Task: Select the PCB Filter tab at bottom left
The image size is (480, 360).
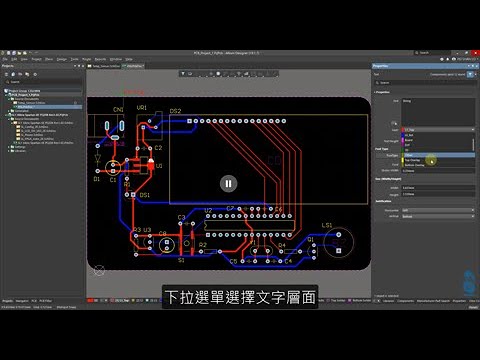Action: click(x=46, y=301)
